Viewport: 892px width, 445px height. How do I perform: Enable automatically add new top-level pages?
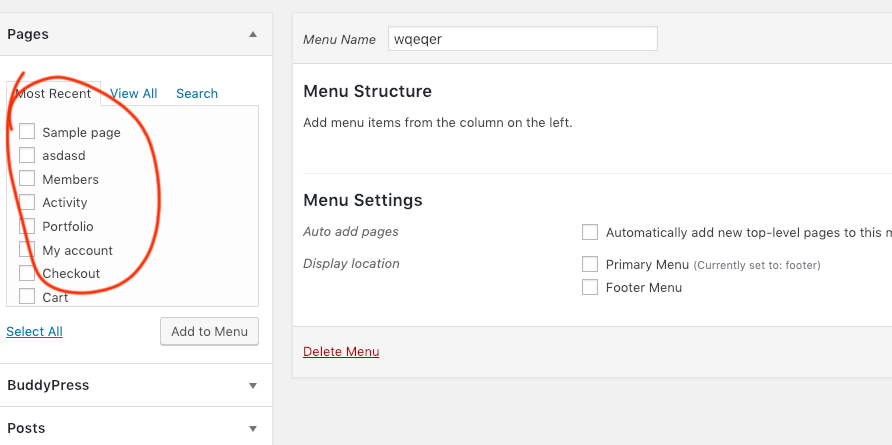pos(590,232)
